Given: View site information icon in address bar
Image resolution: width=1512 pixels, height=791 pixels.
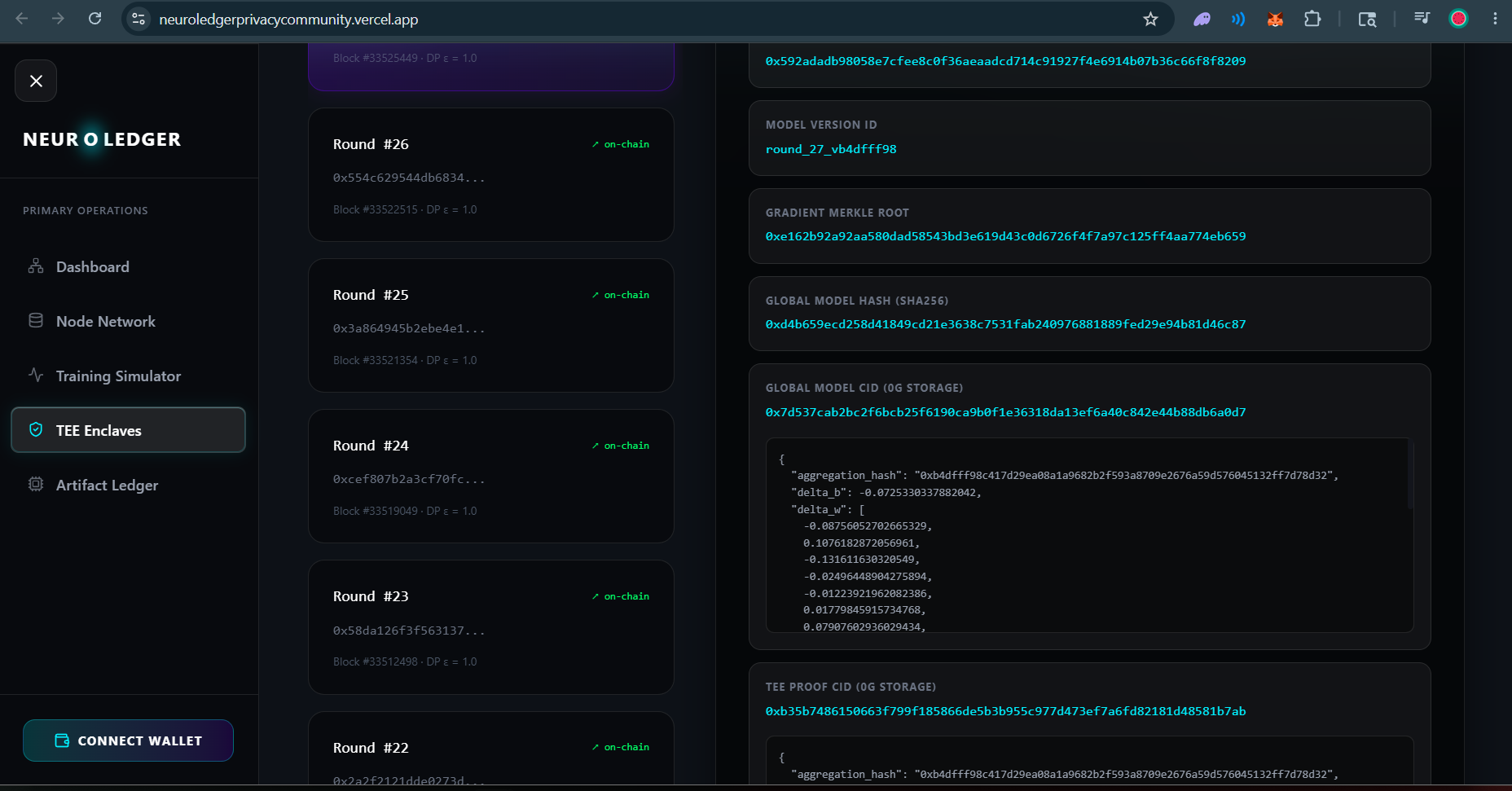Looking at the screenshot, I should (x=138, y=19).
